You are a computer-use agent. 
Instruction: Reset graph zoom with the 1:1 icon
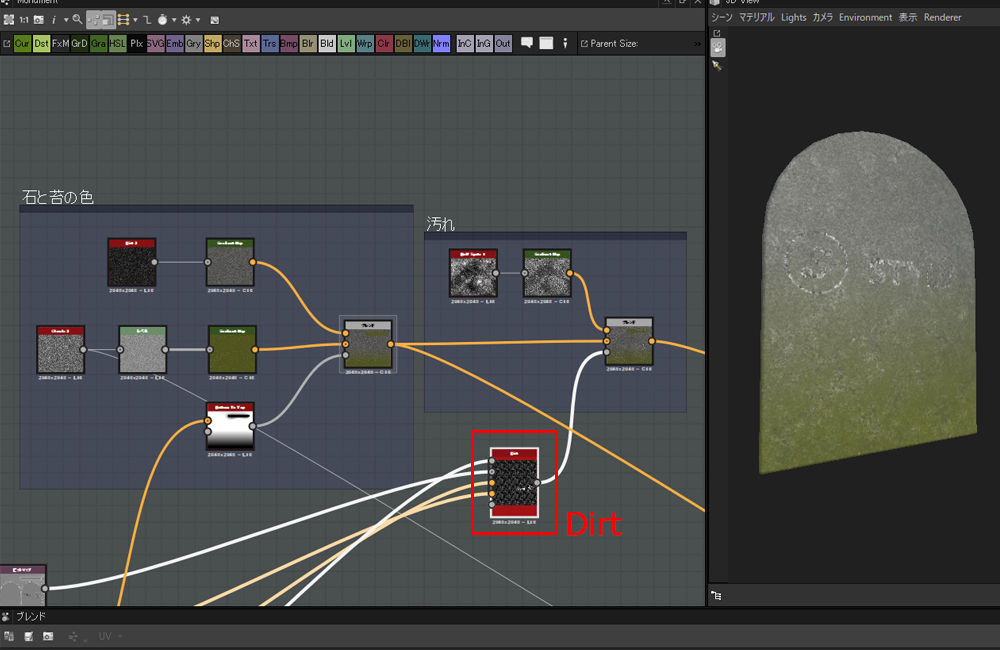point(24,20)
